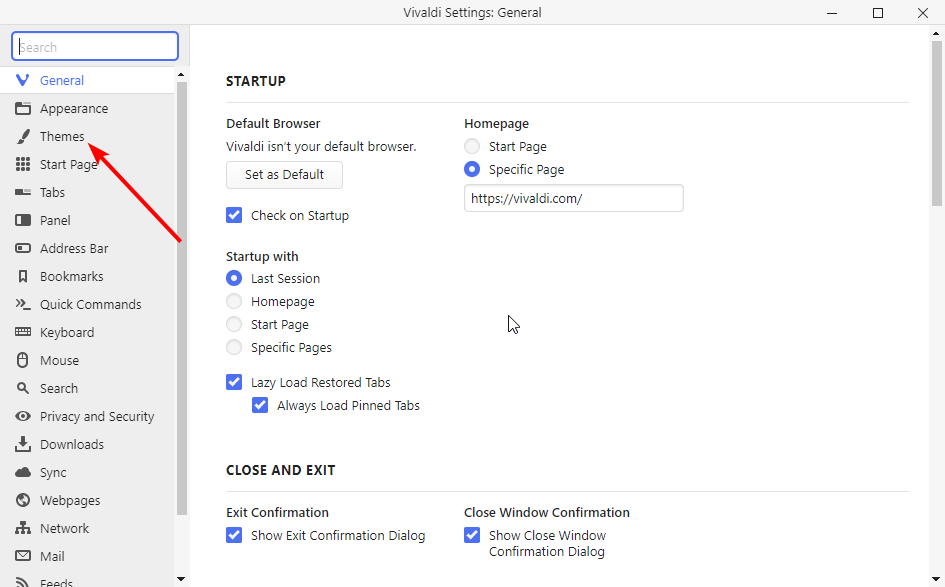Toggle Show Exit Confirmation Dialog
945x587 pixels.
tap(234, 535)
